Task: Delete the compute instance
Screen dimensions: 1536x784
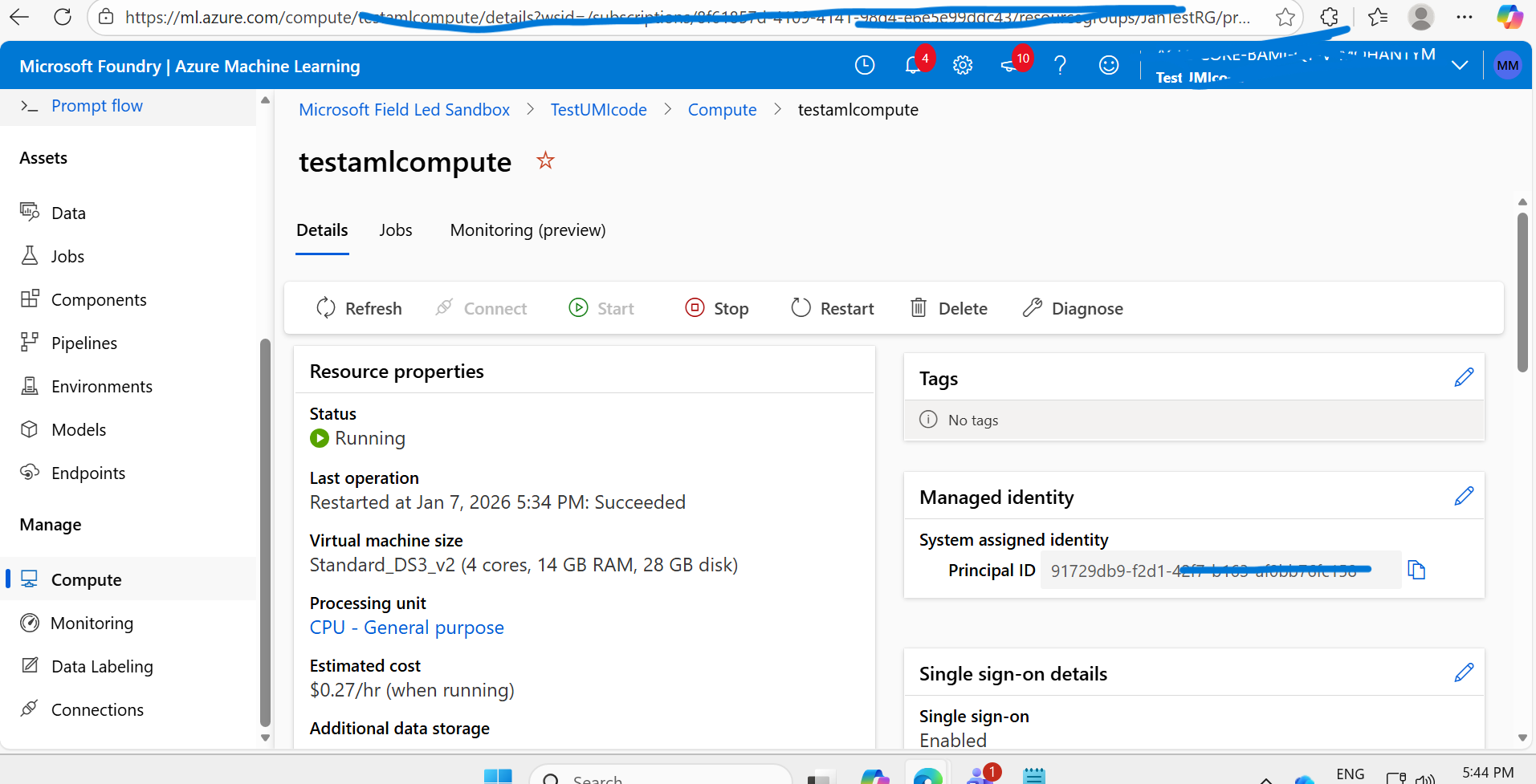Action: (948, 308)
